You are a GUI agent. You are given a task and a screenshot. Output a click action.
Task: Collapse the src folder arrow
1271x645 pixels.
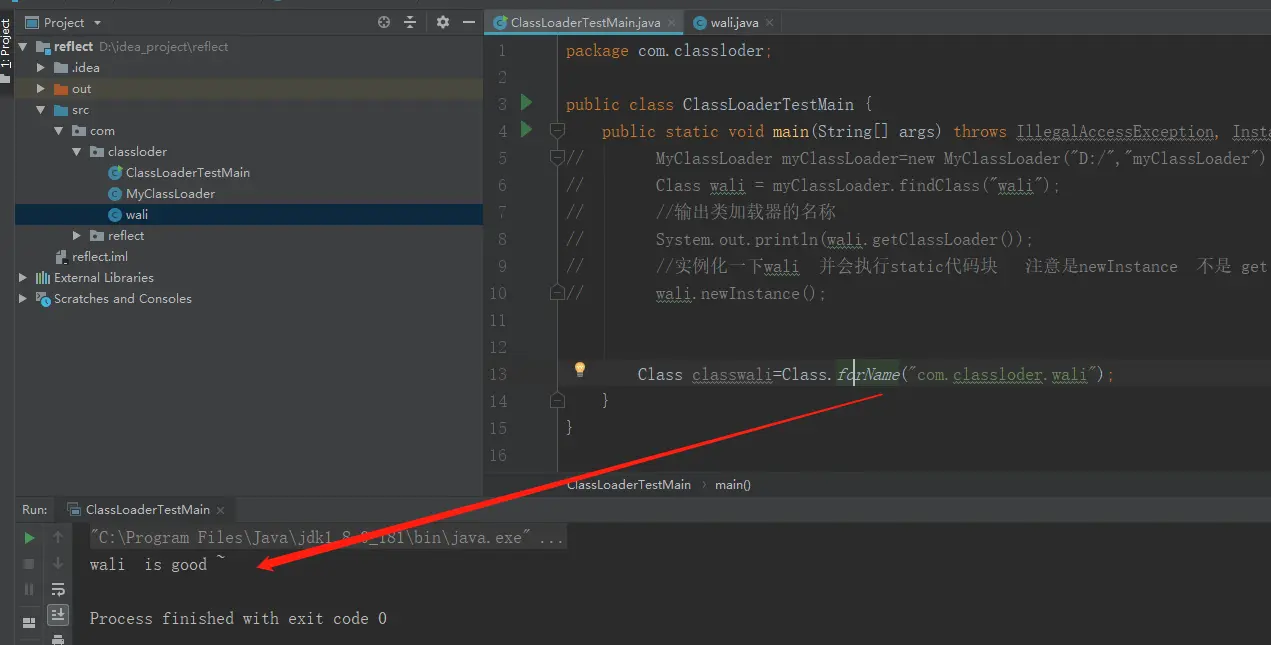[41, 110]
